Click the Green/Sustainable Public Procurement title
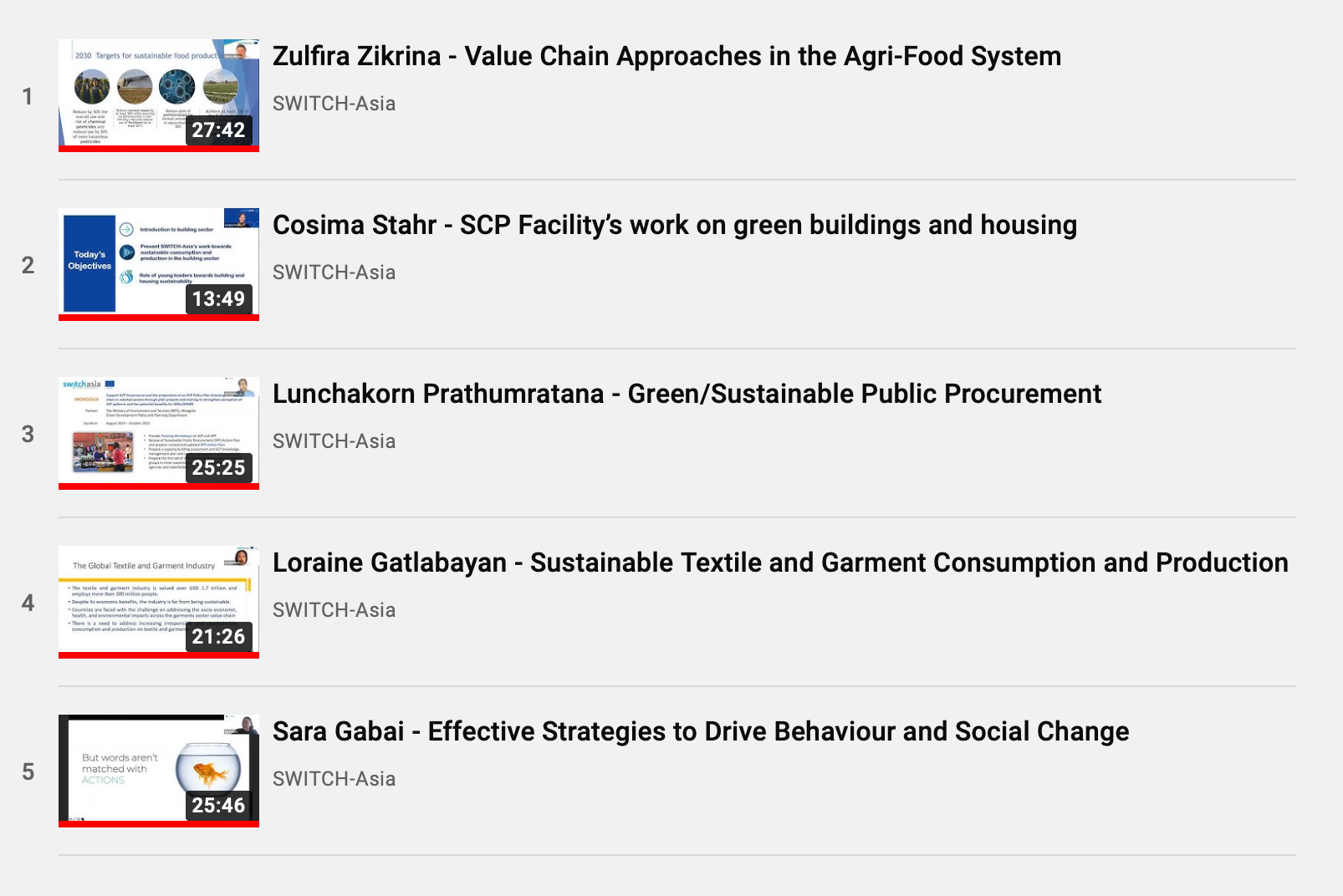 pos(687,394)
